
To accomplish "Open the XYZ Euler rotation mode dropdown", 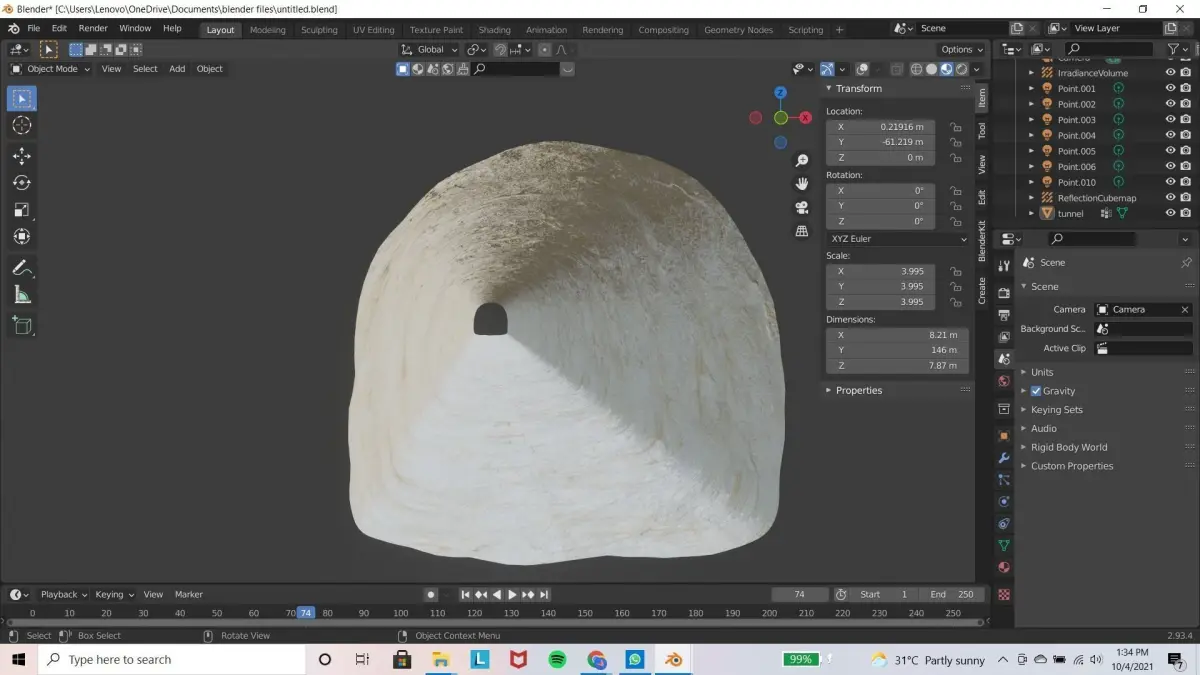I will [897, 239].
